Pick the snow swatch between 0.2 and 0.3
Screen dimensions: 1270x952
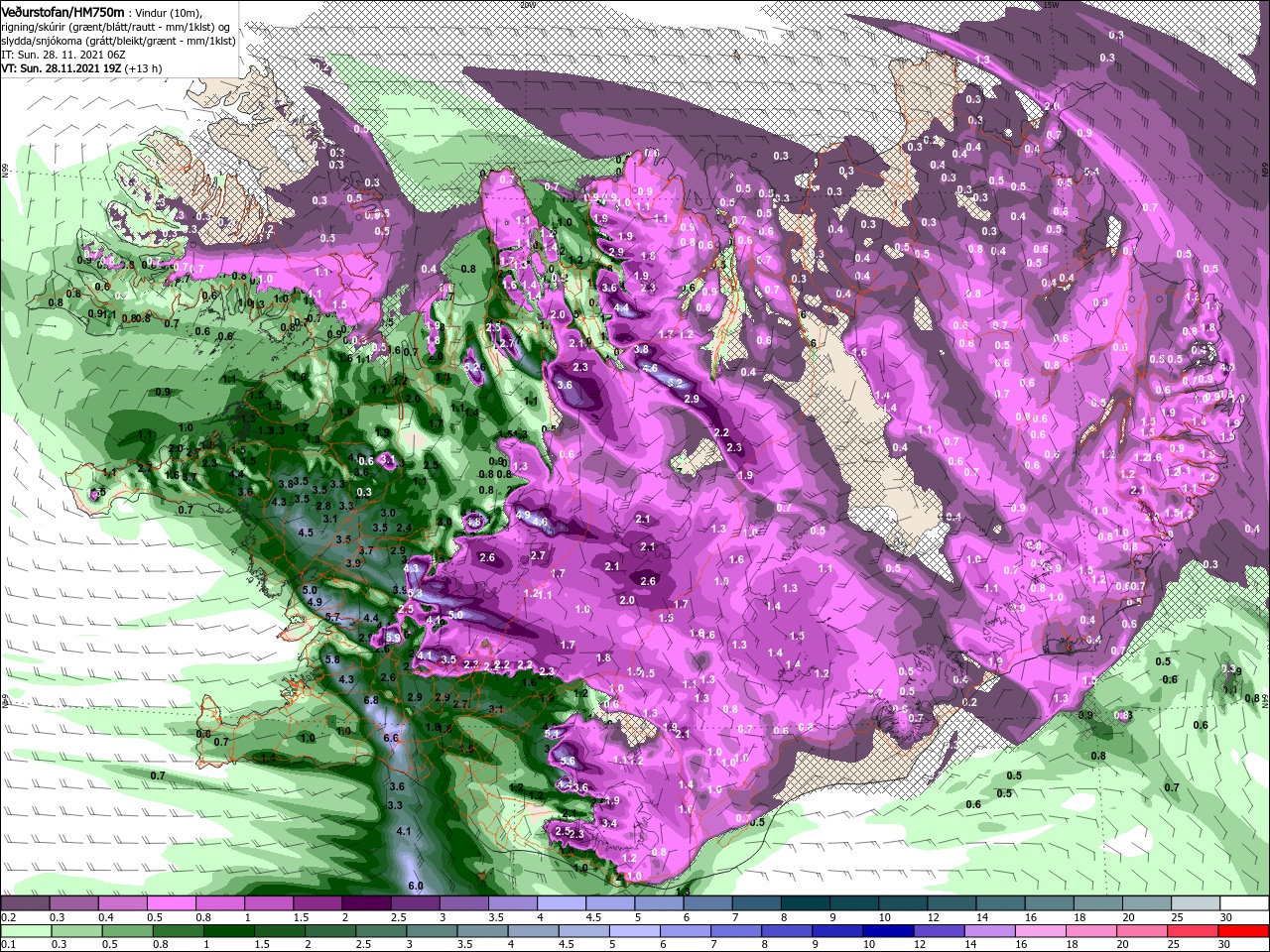(x=25, y=903)
